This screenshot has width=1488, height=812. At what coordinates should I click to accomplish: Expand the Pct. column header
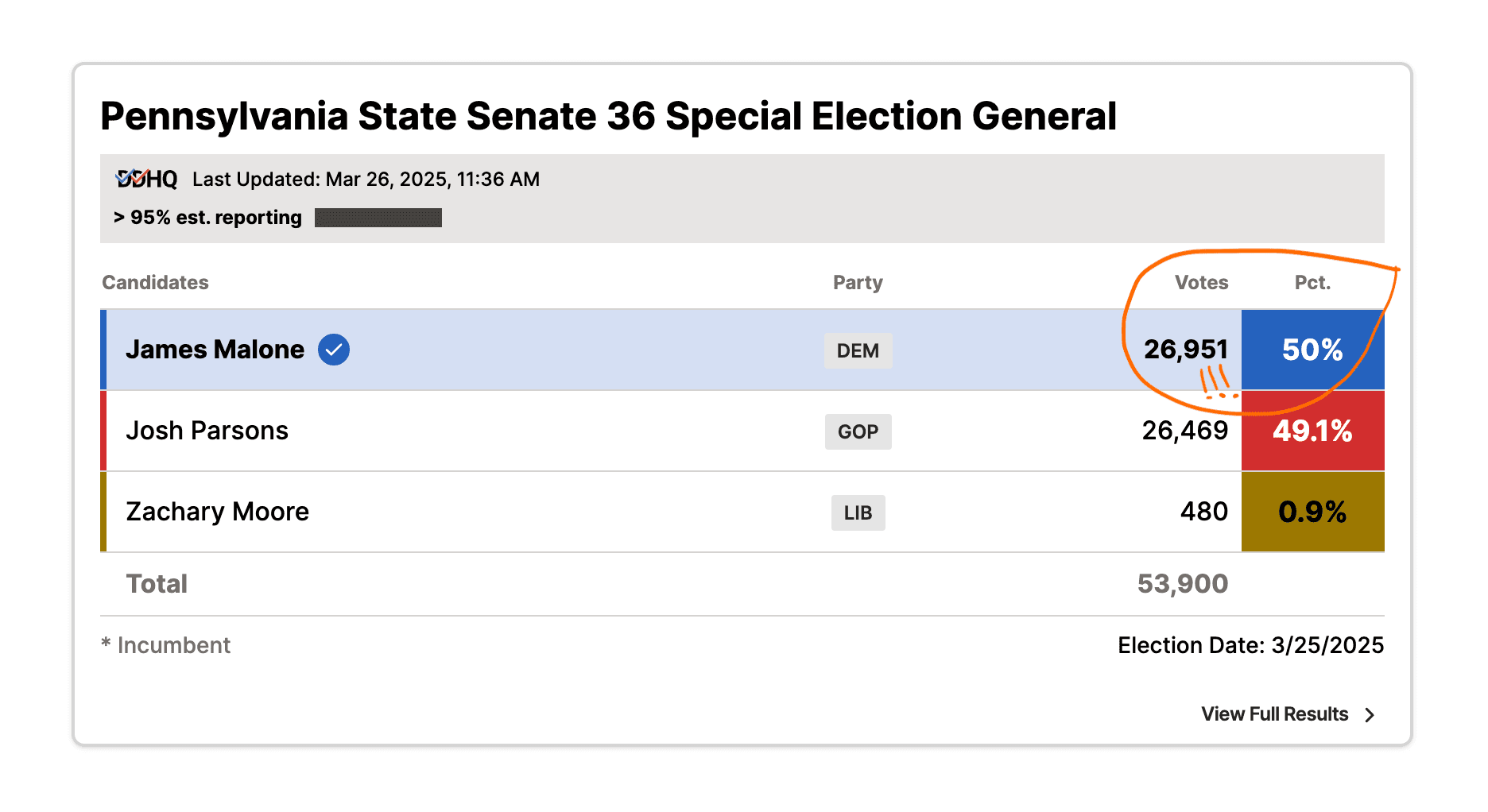(1312, 283)
